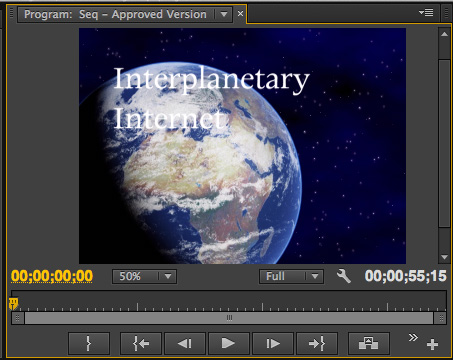Viewport: 453px width, 360px height.
Task: Go to In point button
Action: [141, 343]
